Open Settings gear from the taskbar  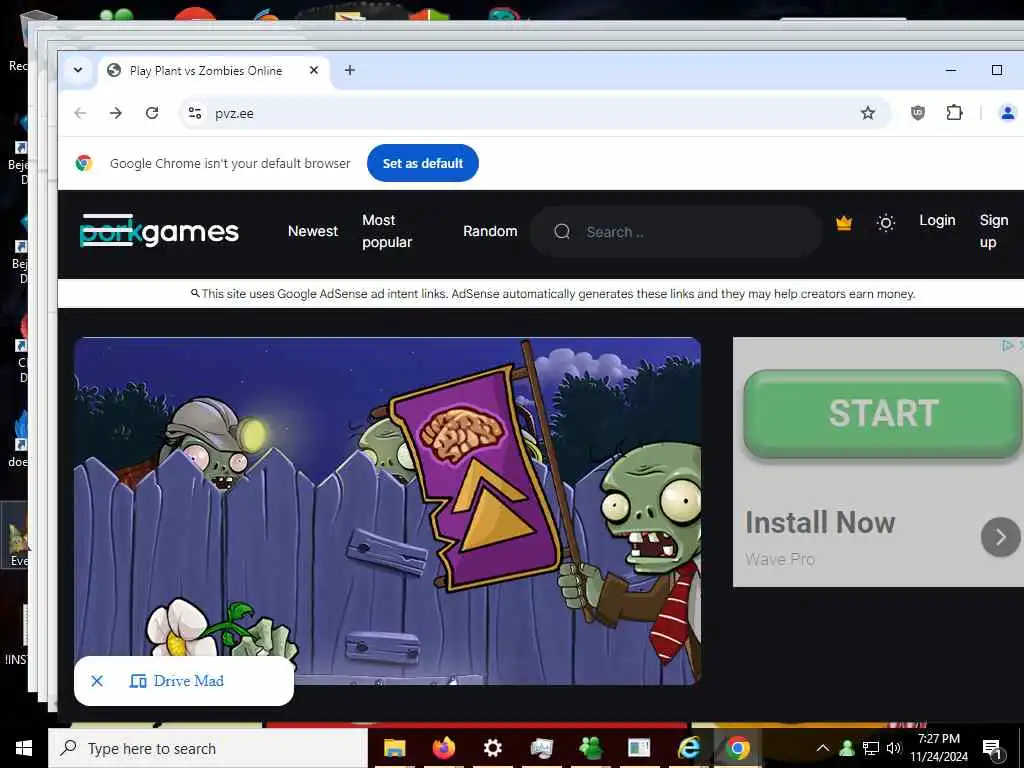pyautogui.click(x=492, y=748)
